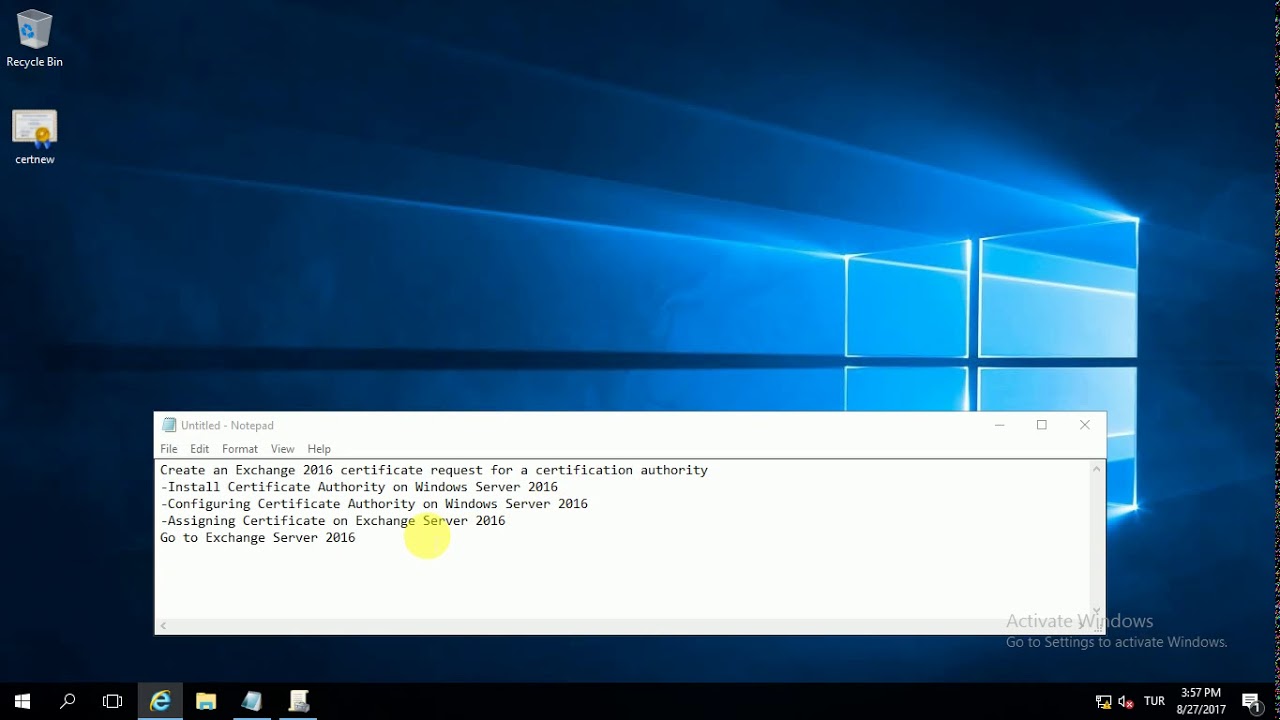Open taskbar search magnifier
The width and height of the screenshot is (1280, 720).
click(x=67, y=701)
